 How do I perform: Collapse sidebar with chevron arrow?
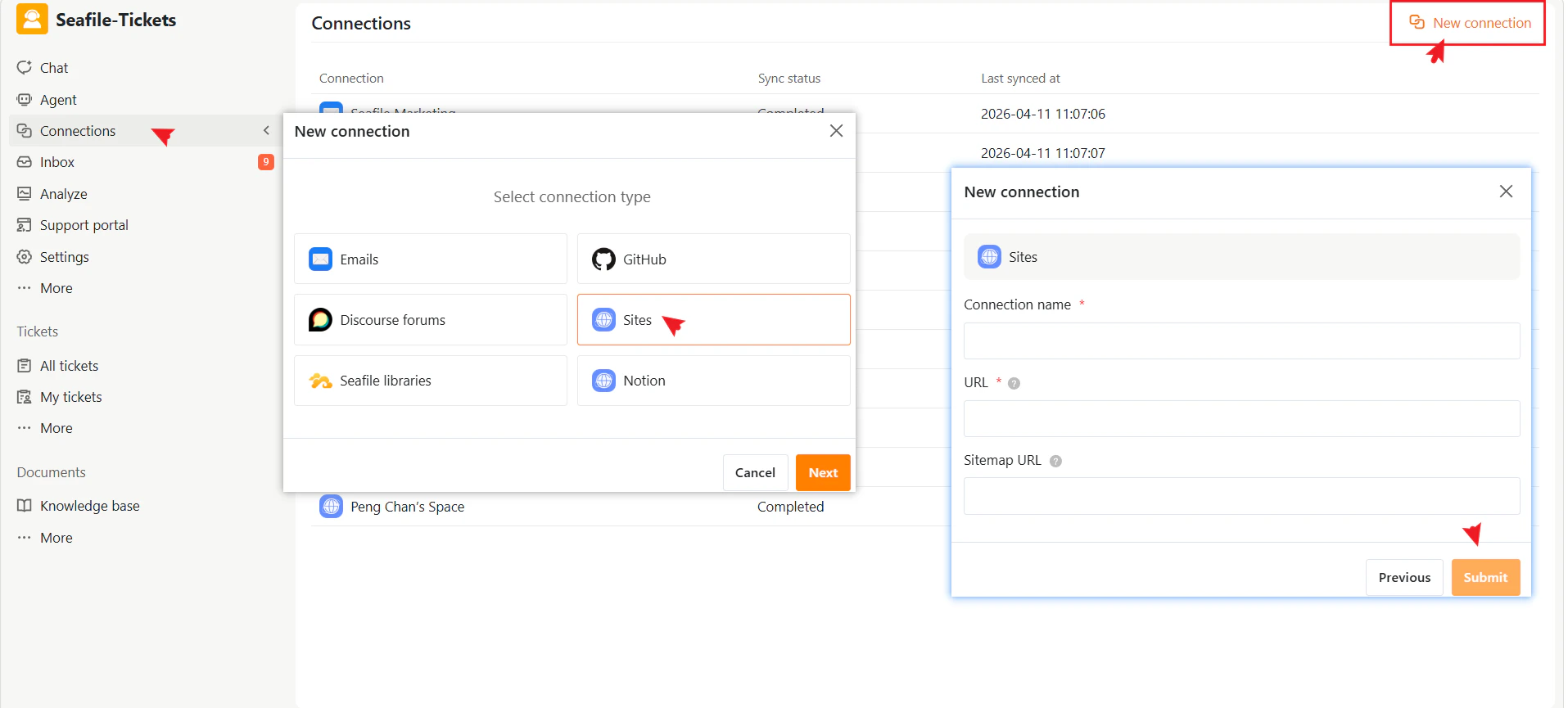(266, 131)
